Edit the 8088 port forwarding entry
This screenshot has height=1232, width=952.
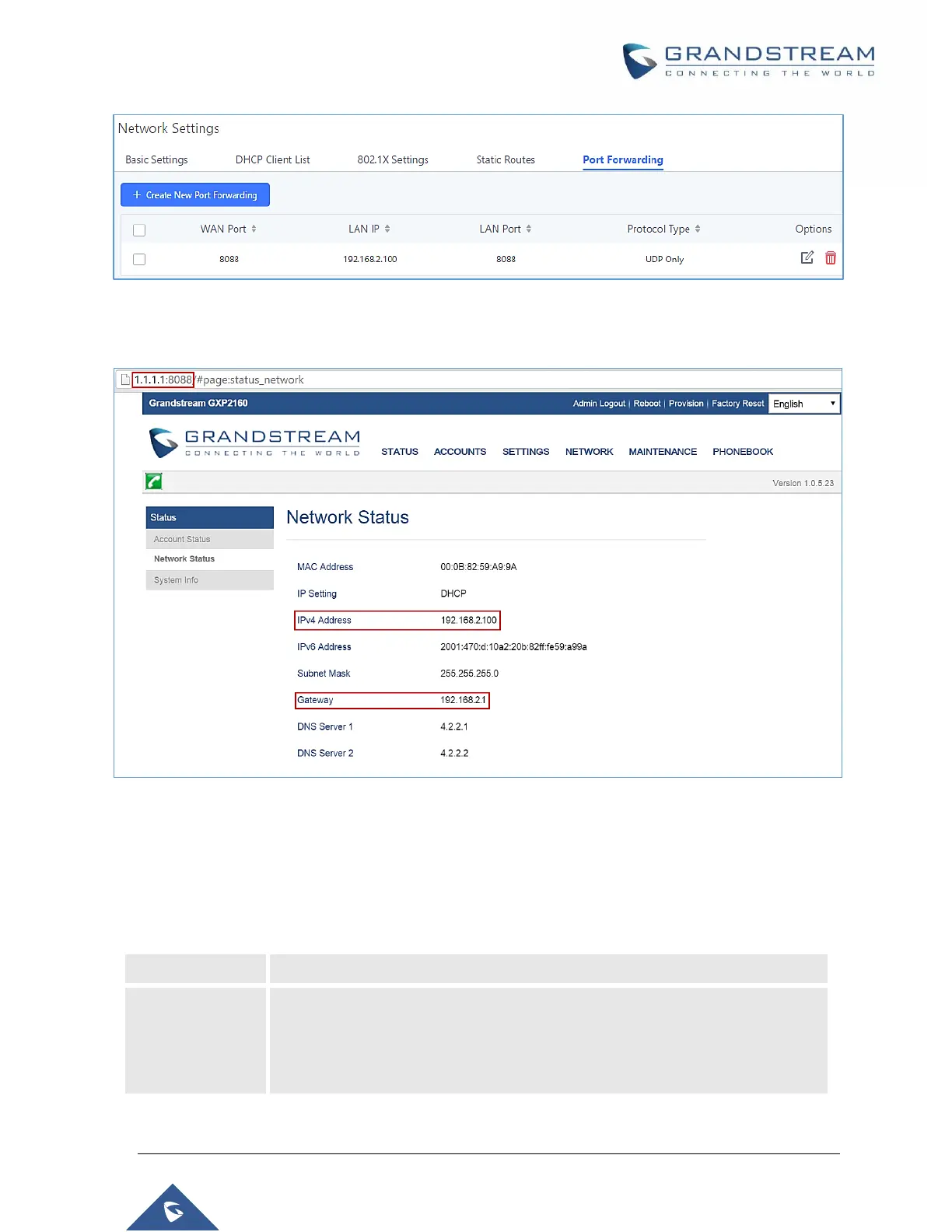807,257
